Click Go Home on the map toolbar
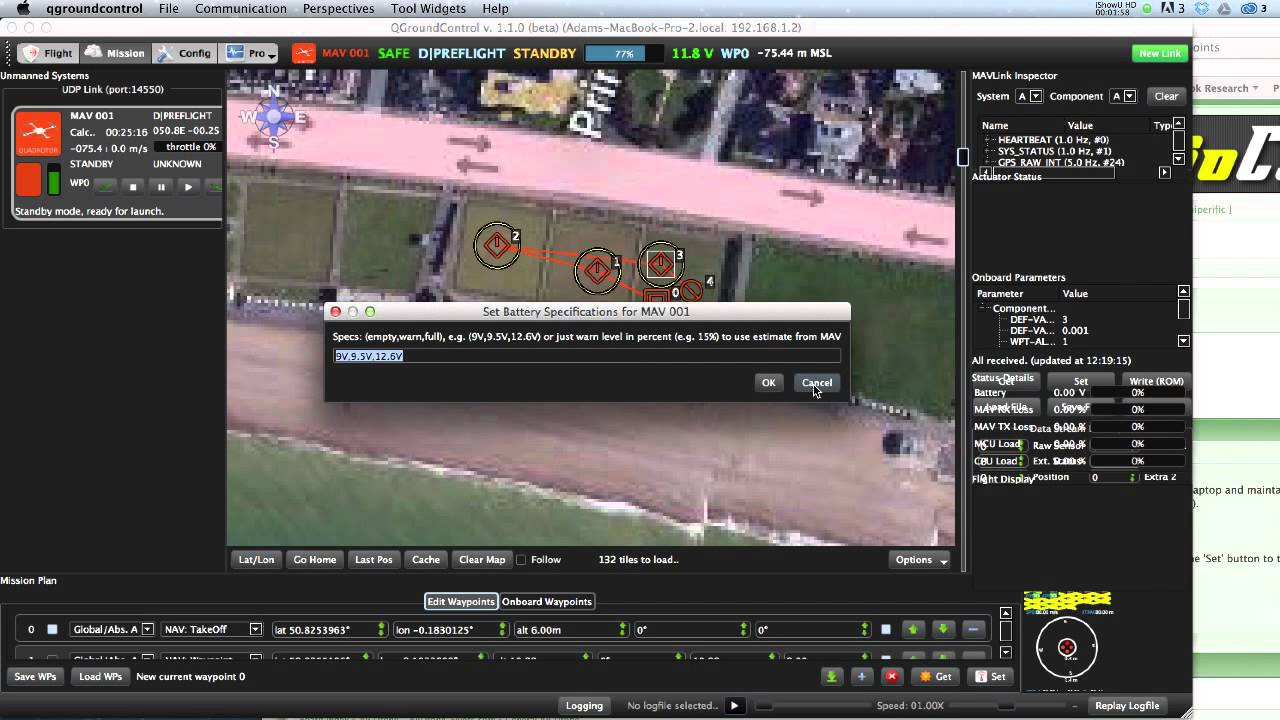 (314, 559)
